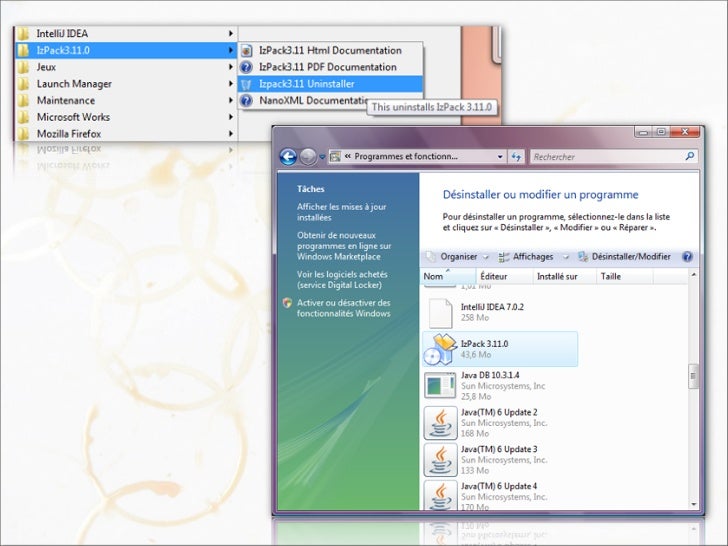
Task: Click the Programmes et fonctionn... breadcrumb
Action: point(406,157)
